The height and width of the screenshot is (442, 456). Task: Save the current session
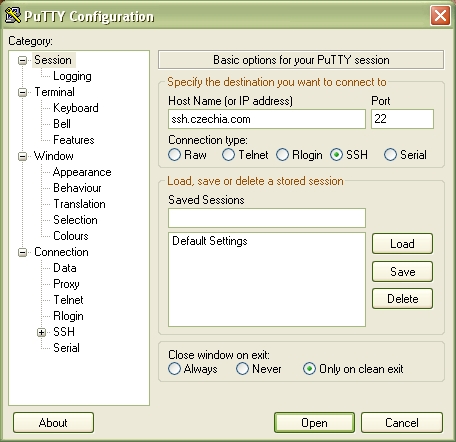402,272
